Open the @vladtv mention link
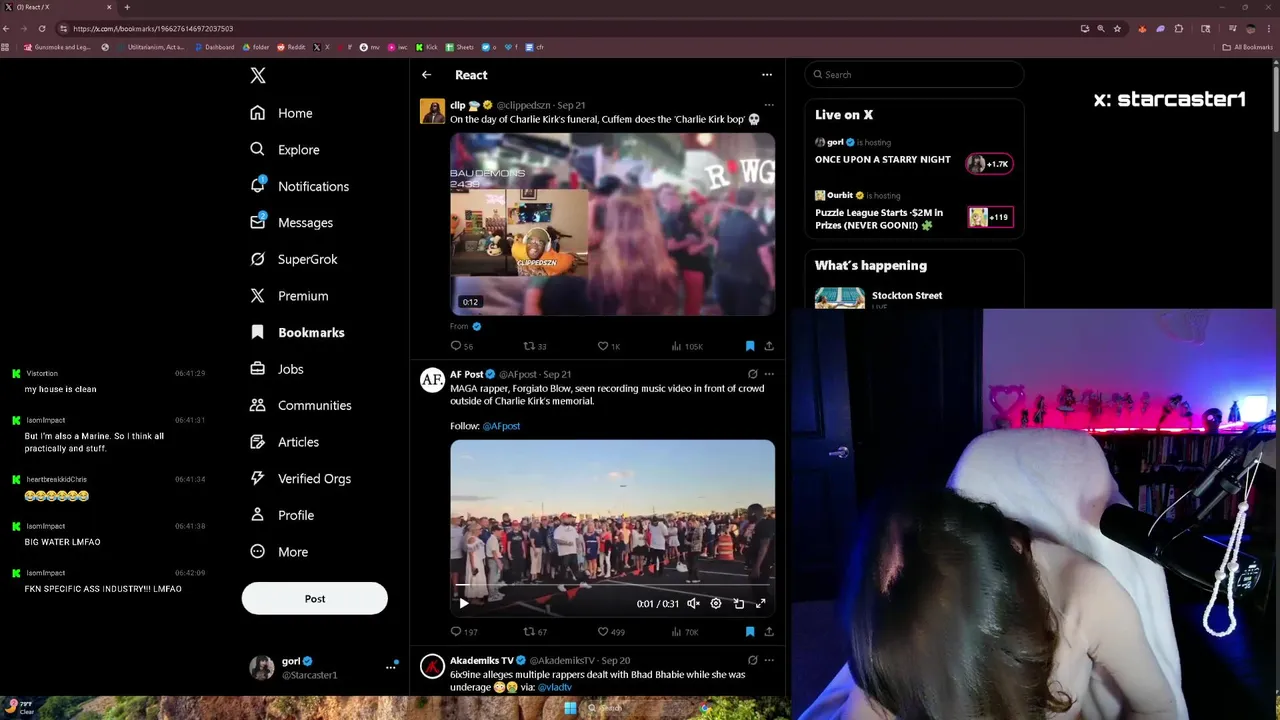This screenshot has width=1280, height=720. click(x=555, y=688)
